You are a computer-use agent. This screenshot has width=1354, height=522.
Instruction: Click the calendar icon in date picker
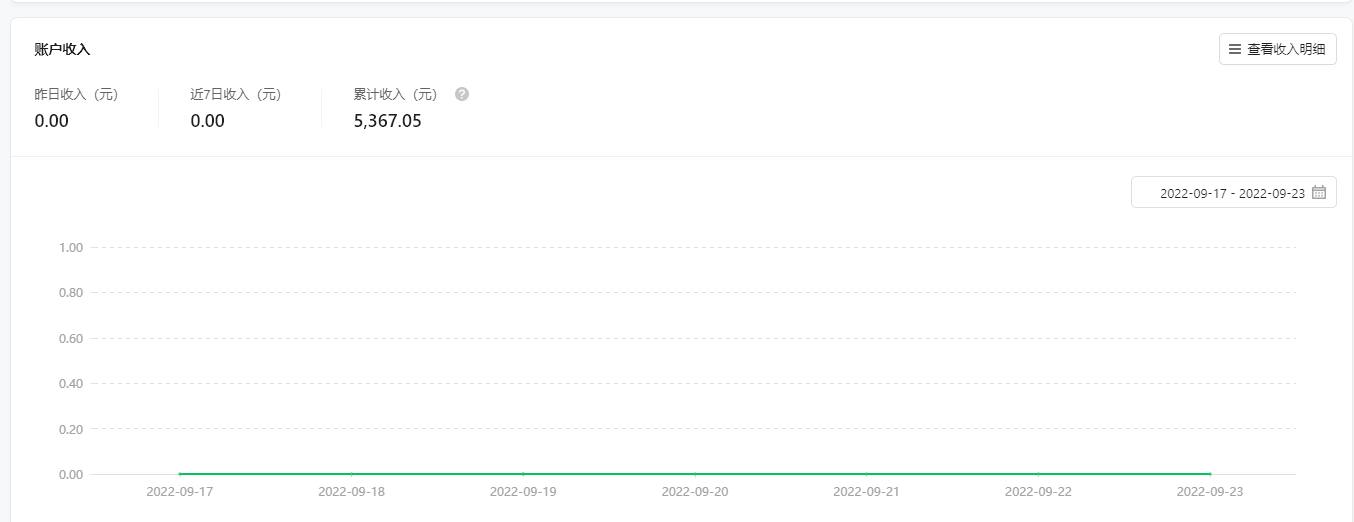[1319, 192]
